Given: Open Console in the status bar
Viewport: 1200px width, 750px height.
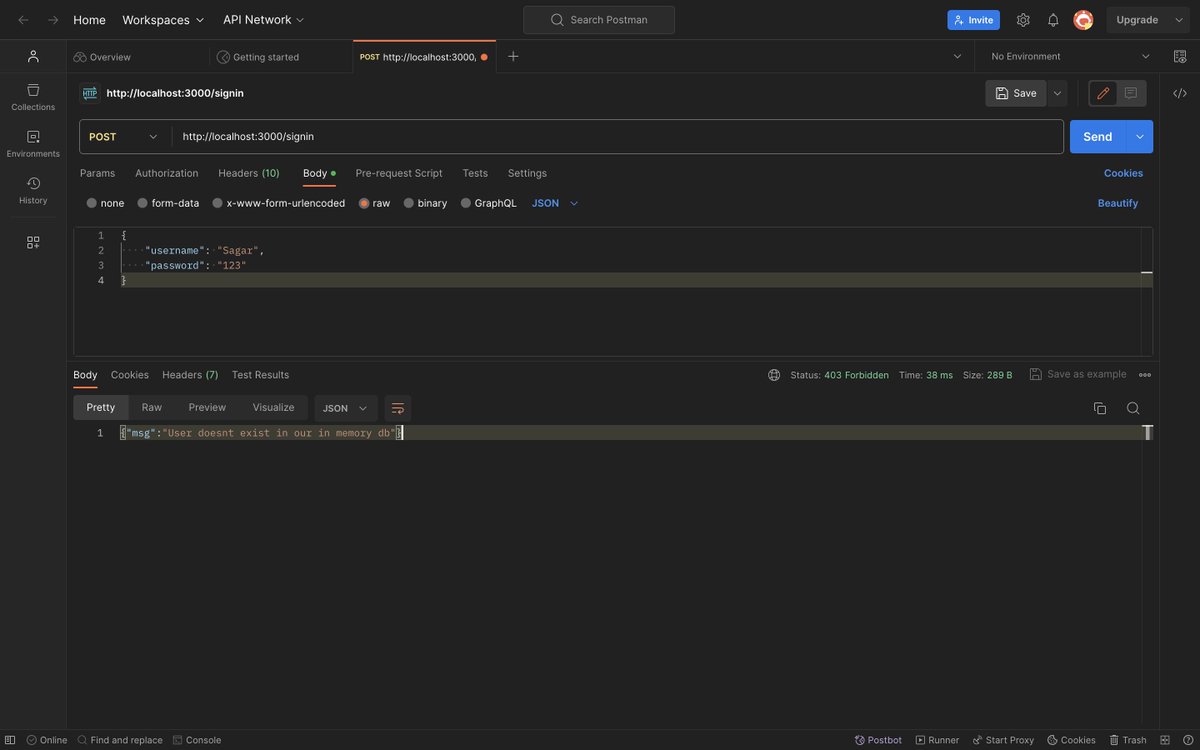Looking at the screenshot, I should click(197, 740).
